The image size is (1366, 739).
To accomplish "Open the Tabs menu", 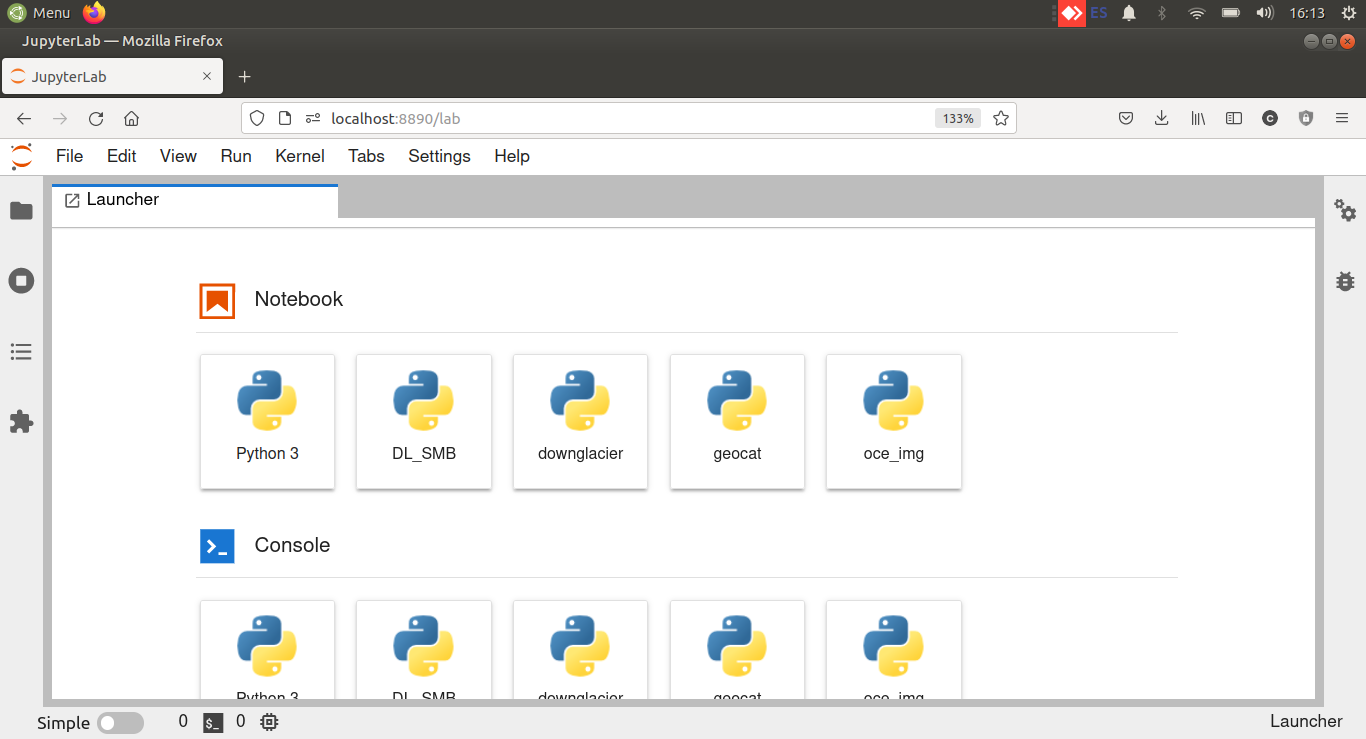I will point(366,156).
